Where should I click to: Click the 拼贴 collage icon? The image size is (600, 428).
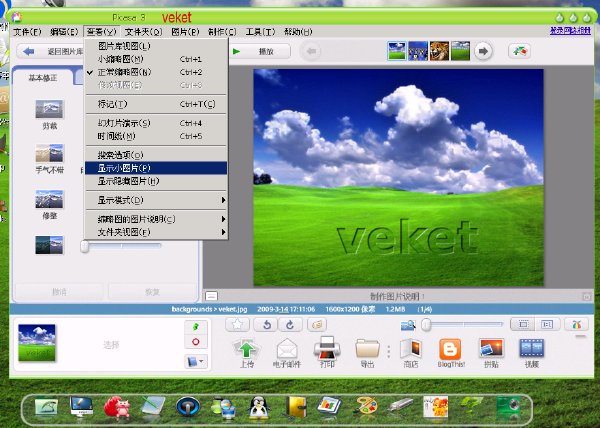491,353
